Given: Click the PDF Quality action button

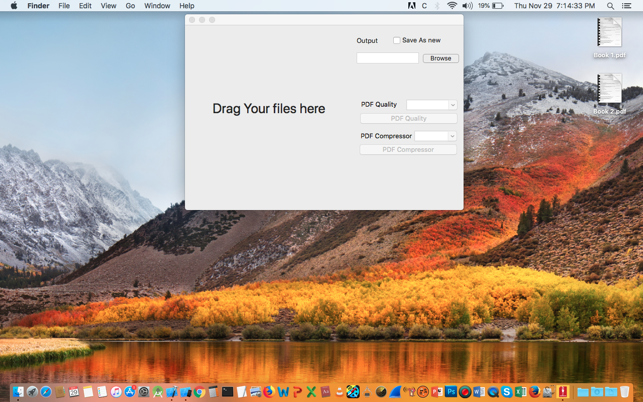Looking at the screenshot, I should [x=408, y=119].
